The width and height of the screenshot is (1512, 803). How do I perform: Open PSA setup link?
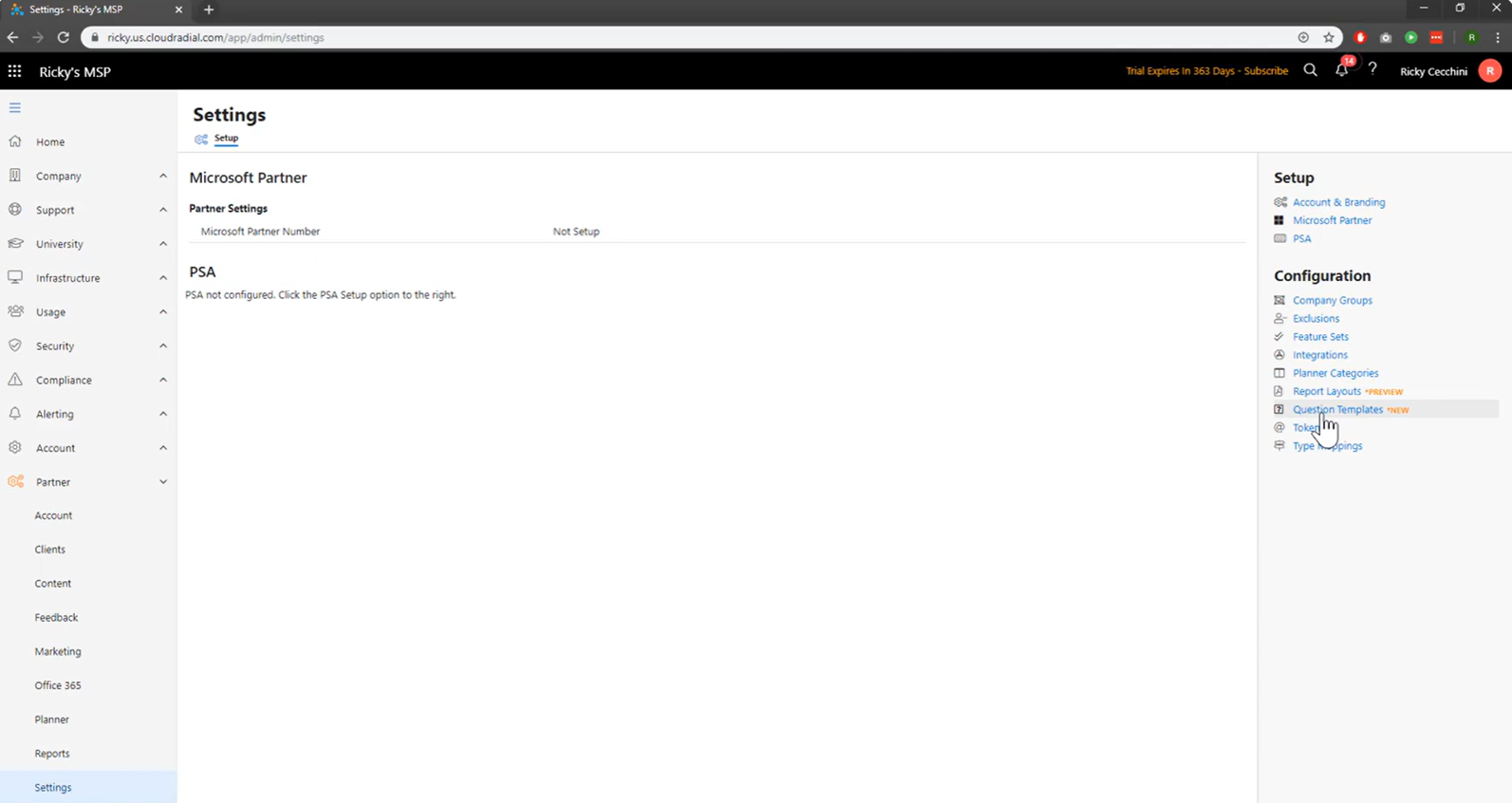(x=1301, y=239)
